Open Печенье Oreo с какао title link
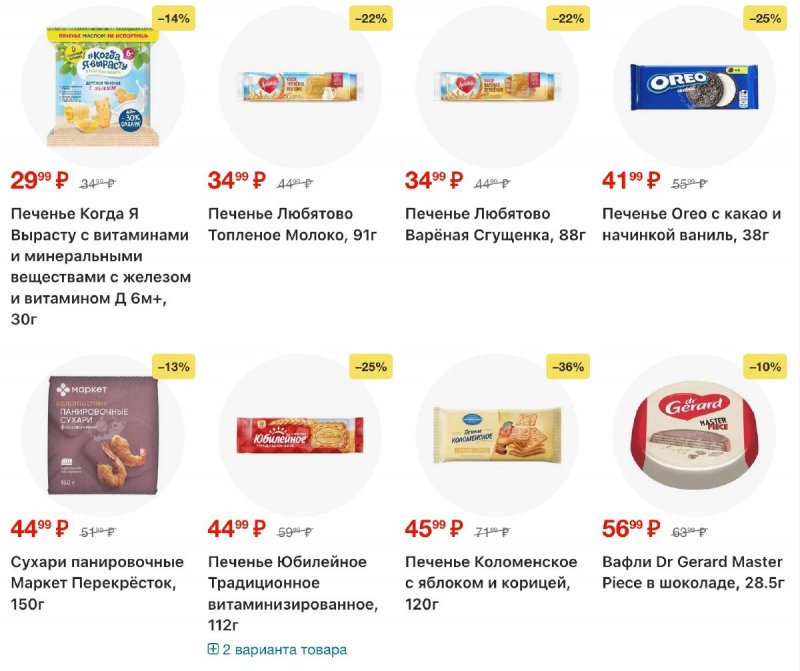 pyautogui.click(x=691, y=225)
